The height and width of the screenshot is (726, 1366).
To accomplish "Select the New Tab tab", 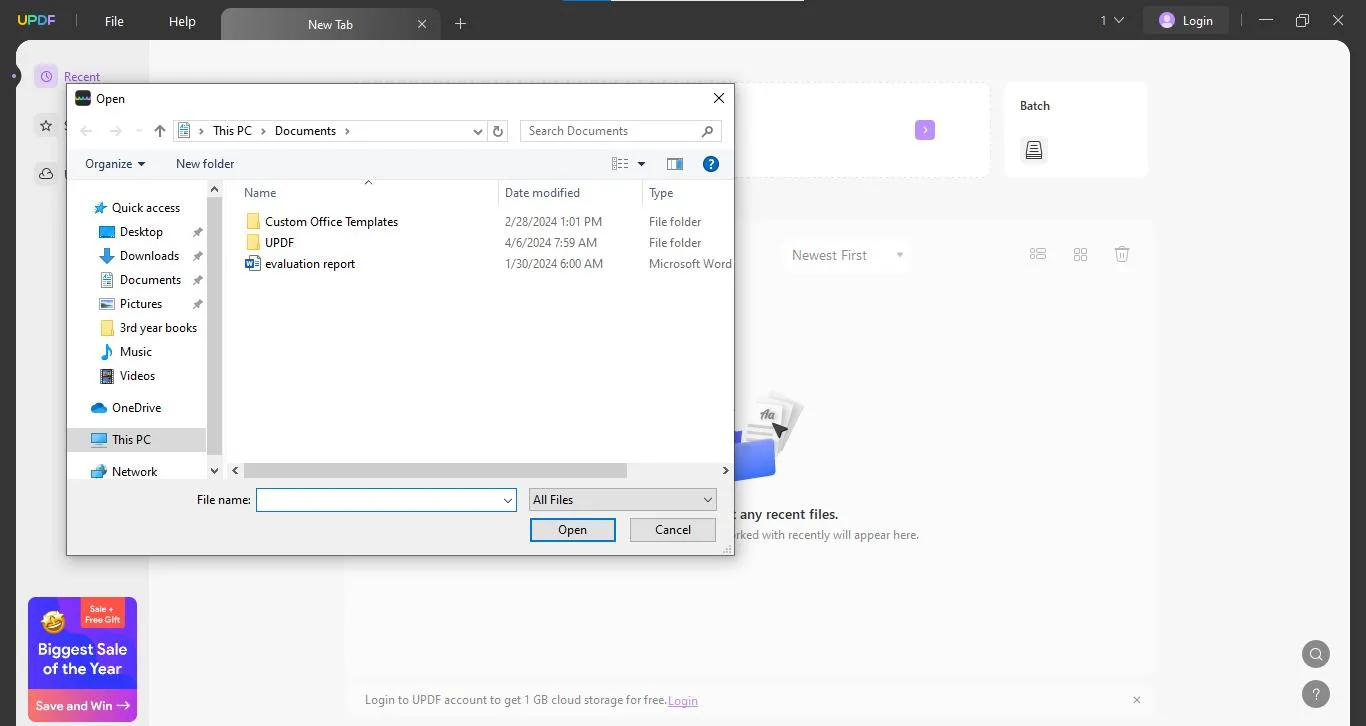I will pos(329,24).
